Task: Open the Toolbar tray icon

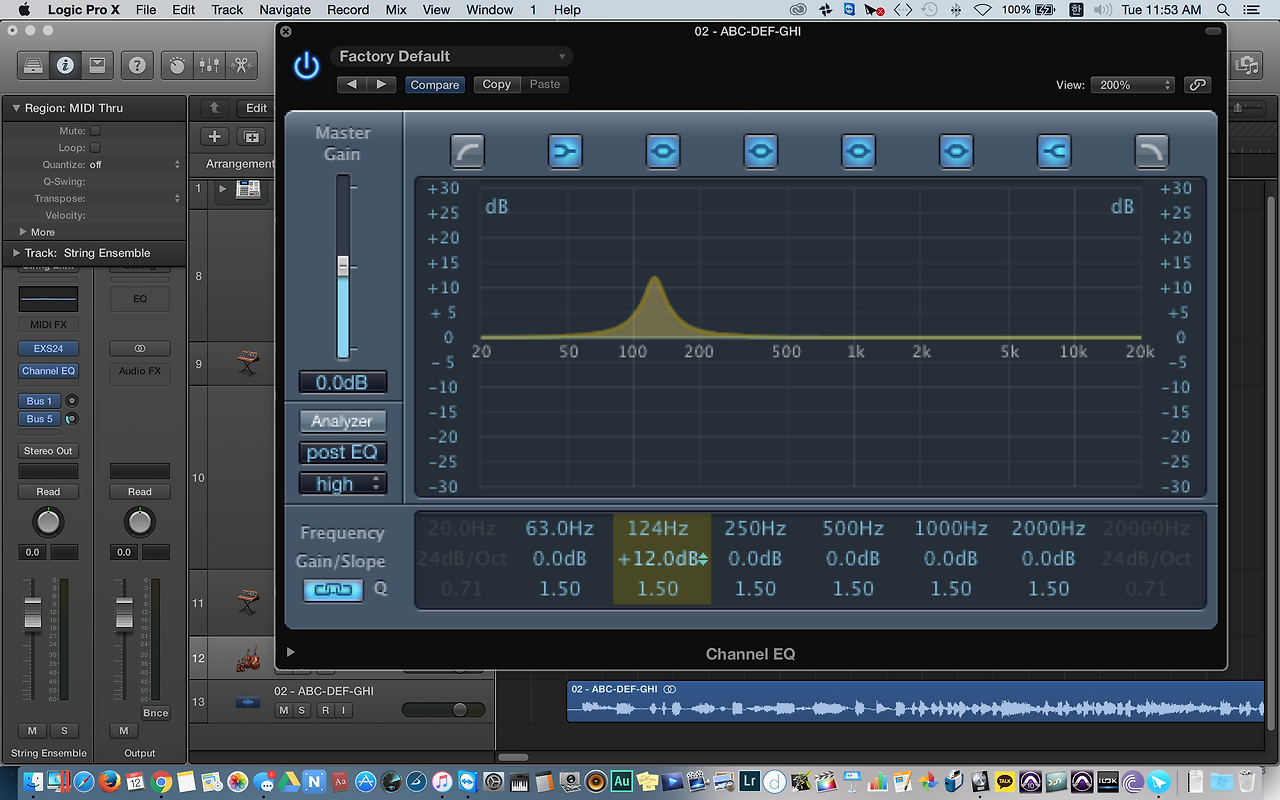Action: click(97, 65)
